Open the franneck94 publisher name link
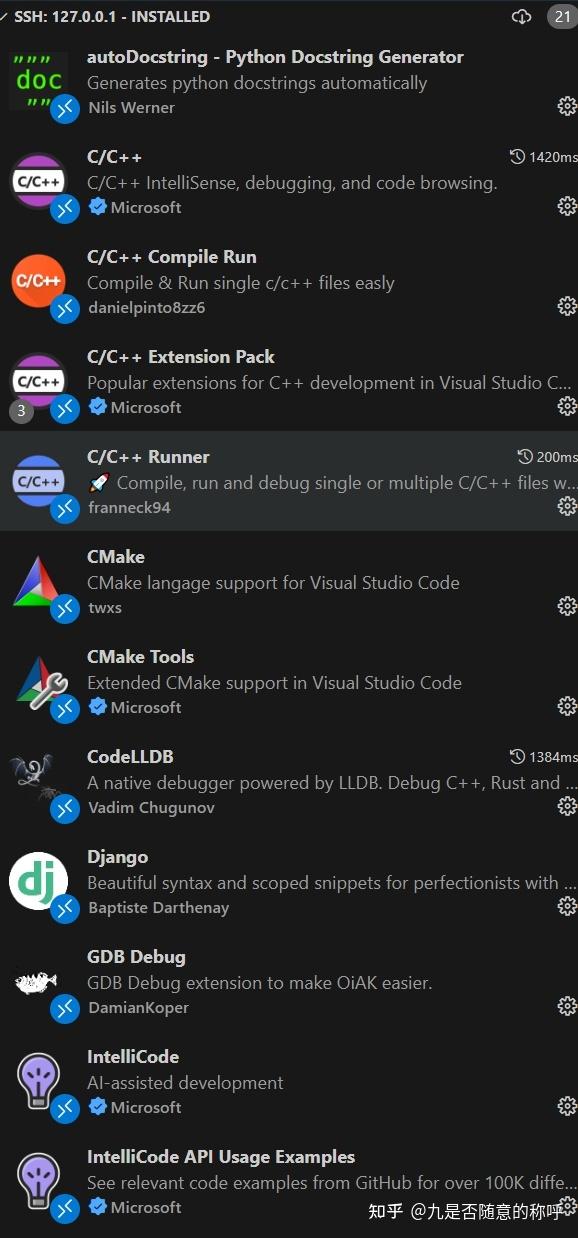The height and width of the screenshot is (1238, 578). 129,507
